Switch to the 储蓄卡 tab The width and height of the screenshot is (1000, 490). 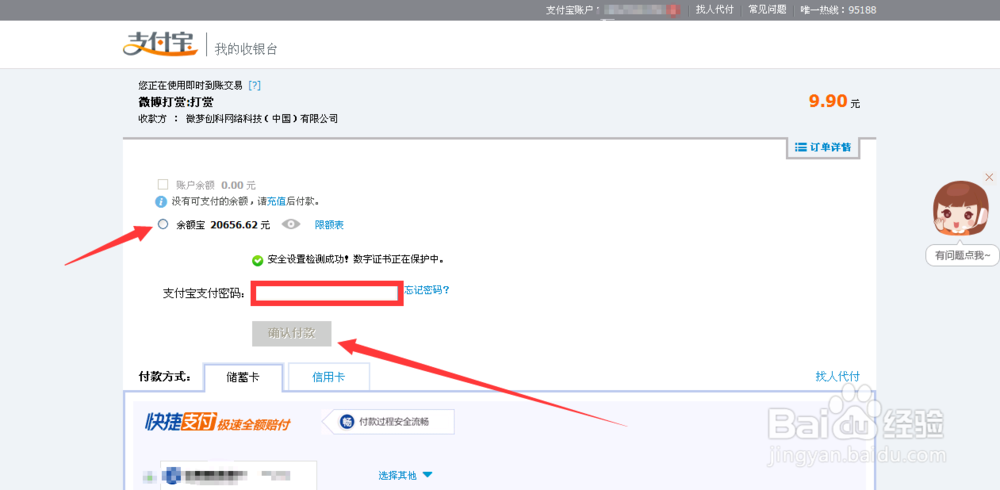point(243,377)
